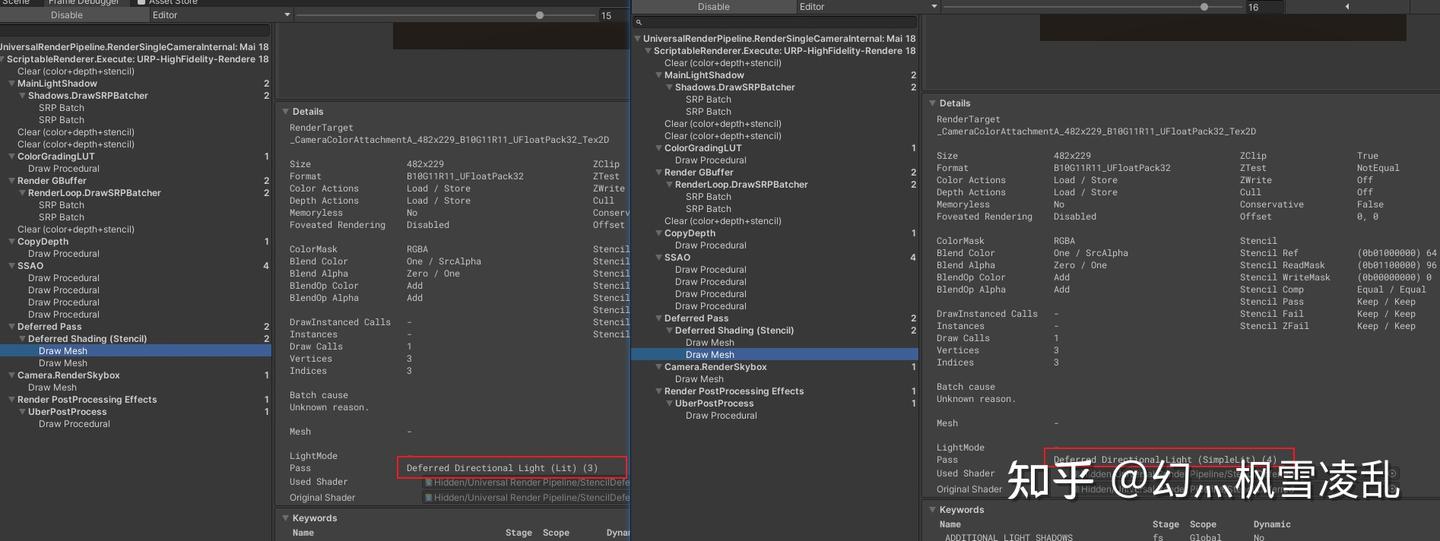The height and width of the screenshot is (541, 1440).
Task: Click the Stencil ReadMask value '(0b01100000) 96'
Action: [1397, 265]
